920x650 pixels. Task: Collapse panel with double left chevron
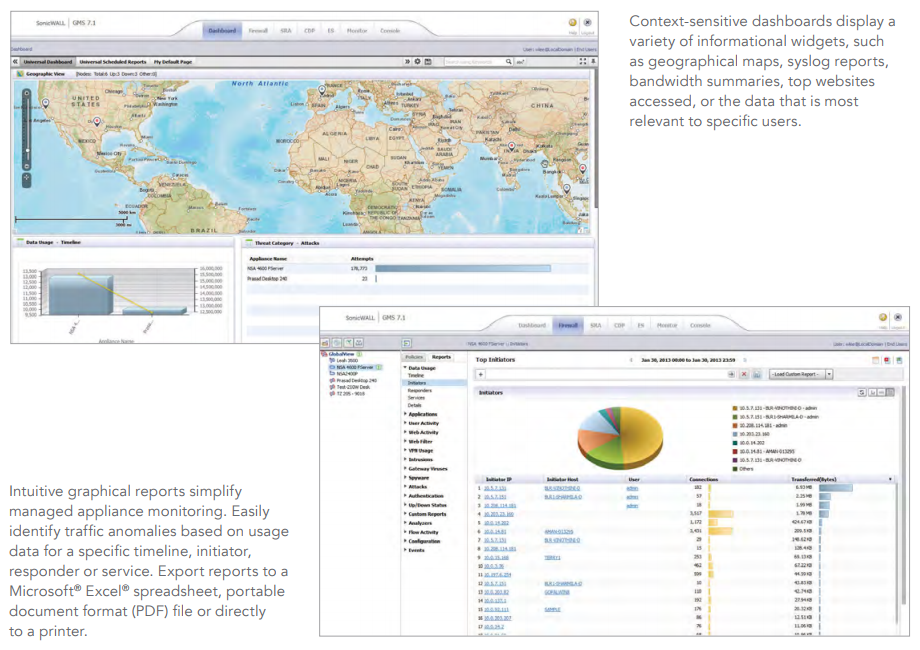click(x=15, y=62)
